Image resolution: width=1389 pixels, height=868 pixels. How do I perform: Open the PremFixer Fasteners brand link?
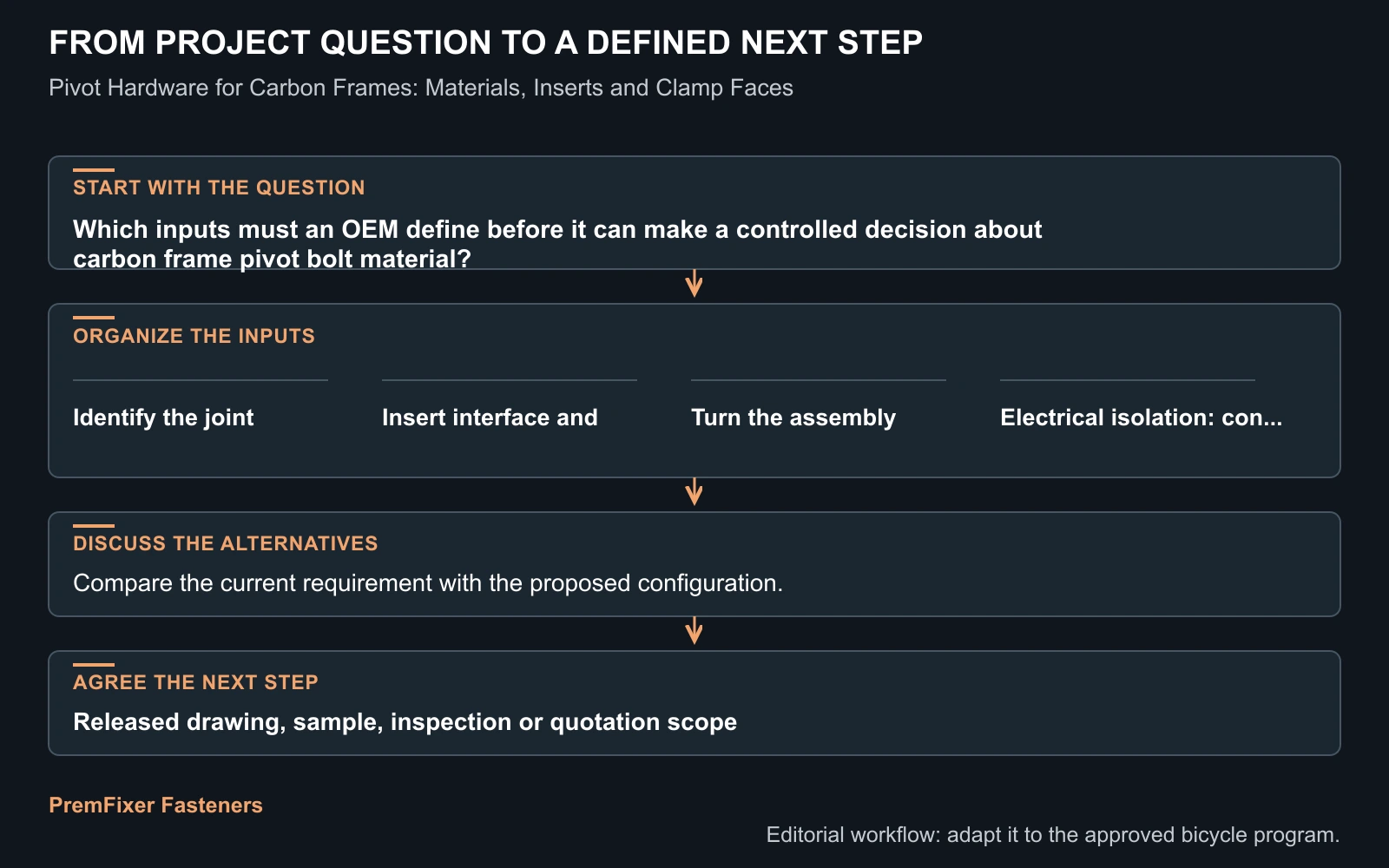point(155,806)
